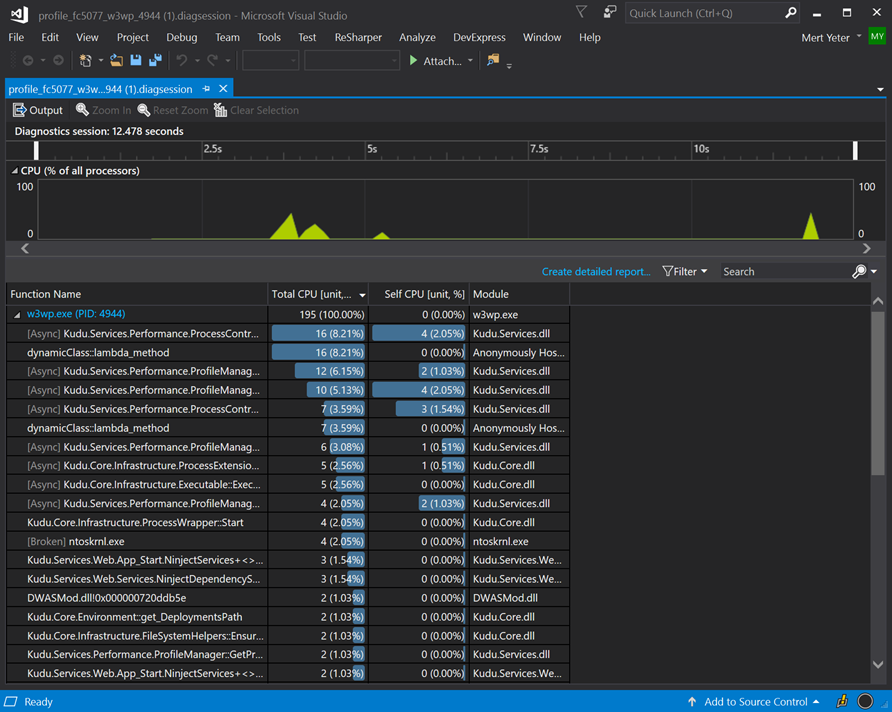The height and width of the screenshot is (712, 892).
Task: Open the ReSharper menu
Action: [x=358, y=38]
